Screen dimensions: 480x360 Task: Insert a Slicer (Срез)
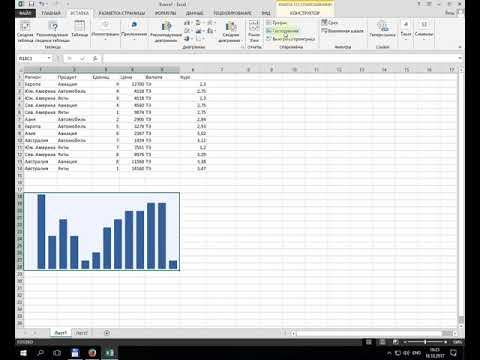(x=330, y=23)
